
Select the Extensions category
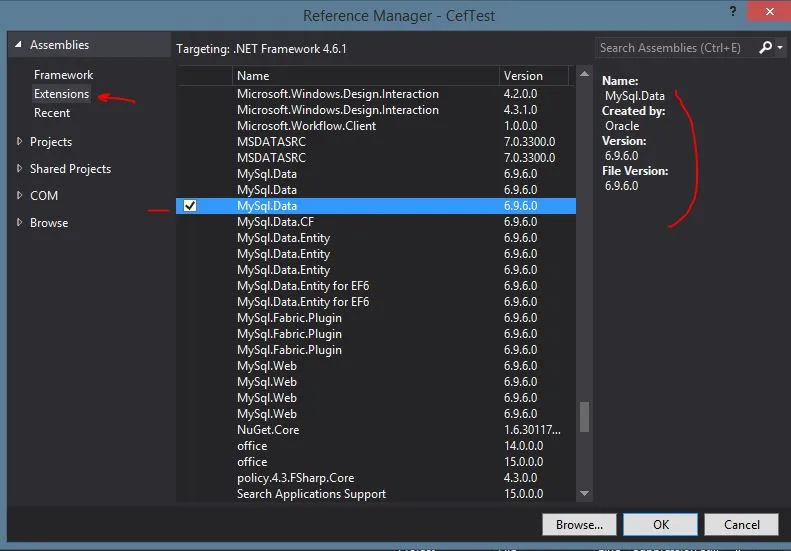pos(62,94)
